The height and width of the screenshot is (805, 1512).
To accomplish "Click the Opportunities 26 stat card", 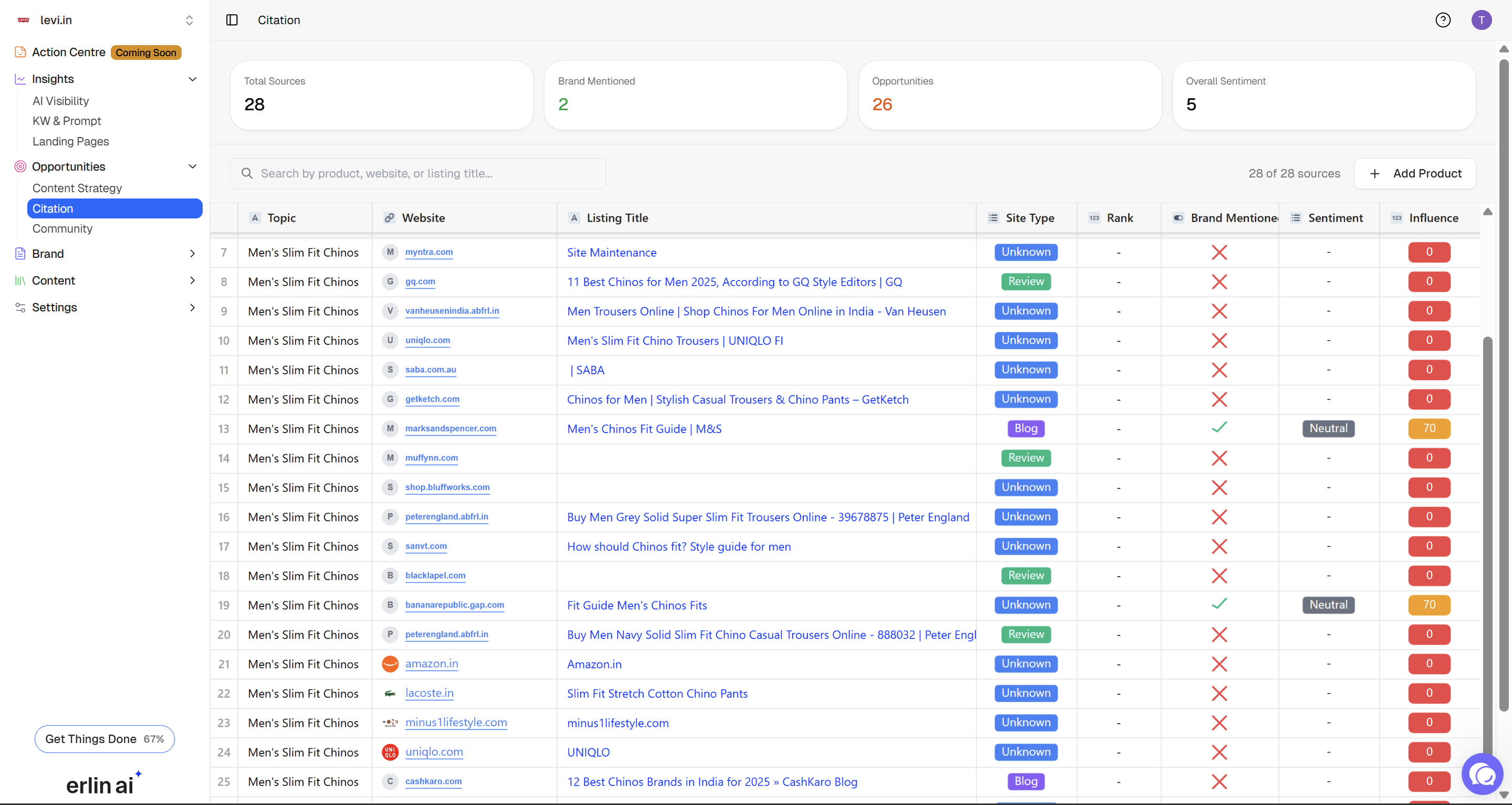I will click(x=1010, y=96).
